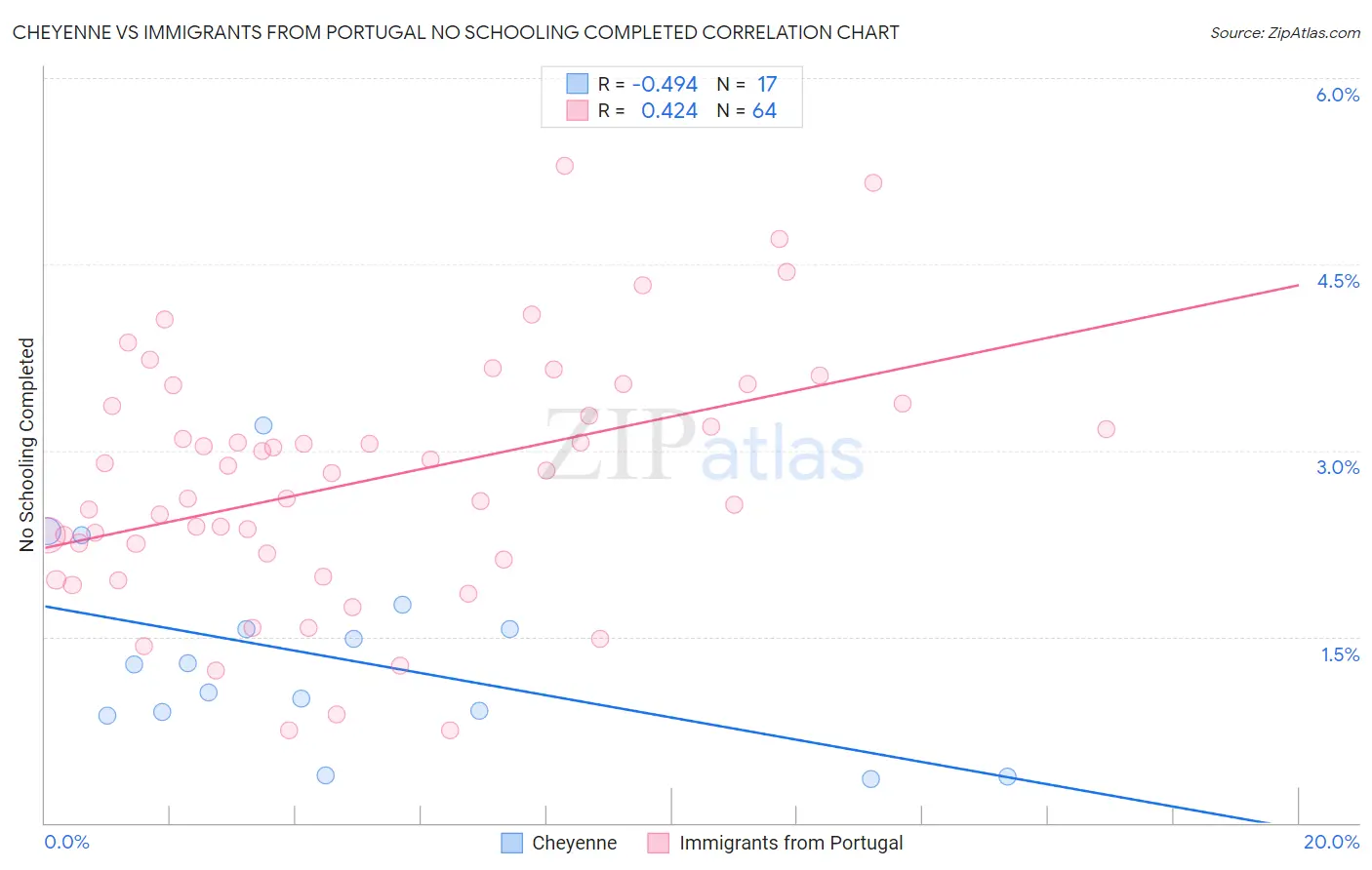The height and width of the screenshot is (870, 1372).
Task: Click the 1.5% y-axis label
Action: coord(1340,654)
